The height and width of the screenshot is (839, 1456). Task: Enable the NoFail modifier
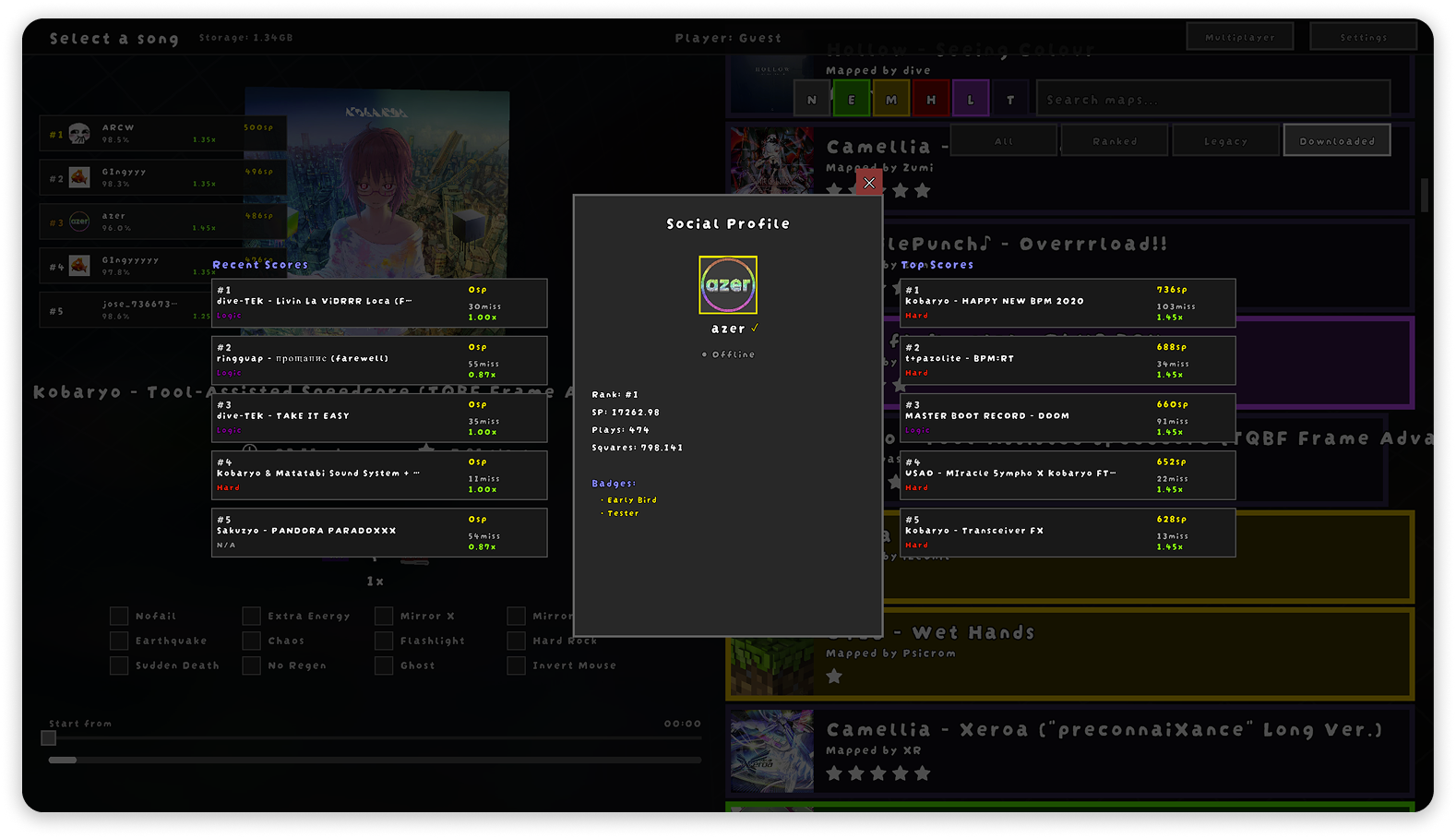click(x=119, y=616)
